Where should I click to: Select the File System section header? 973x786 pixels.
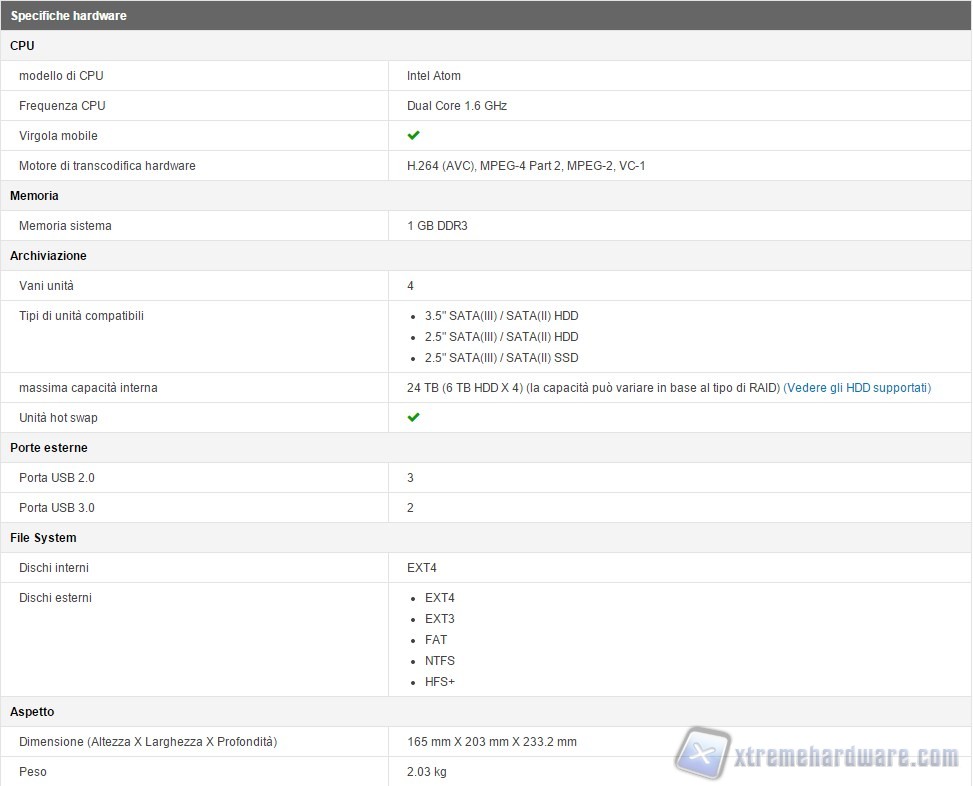coord(43,538)
